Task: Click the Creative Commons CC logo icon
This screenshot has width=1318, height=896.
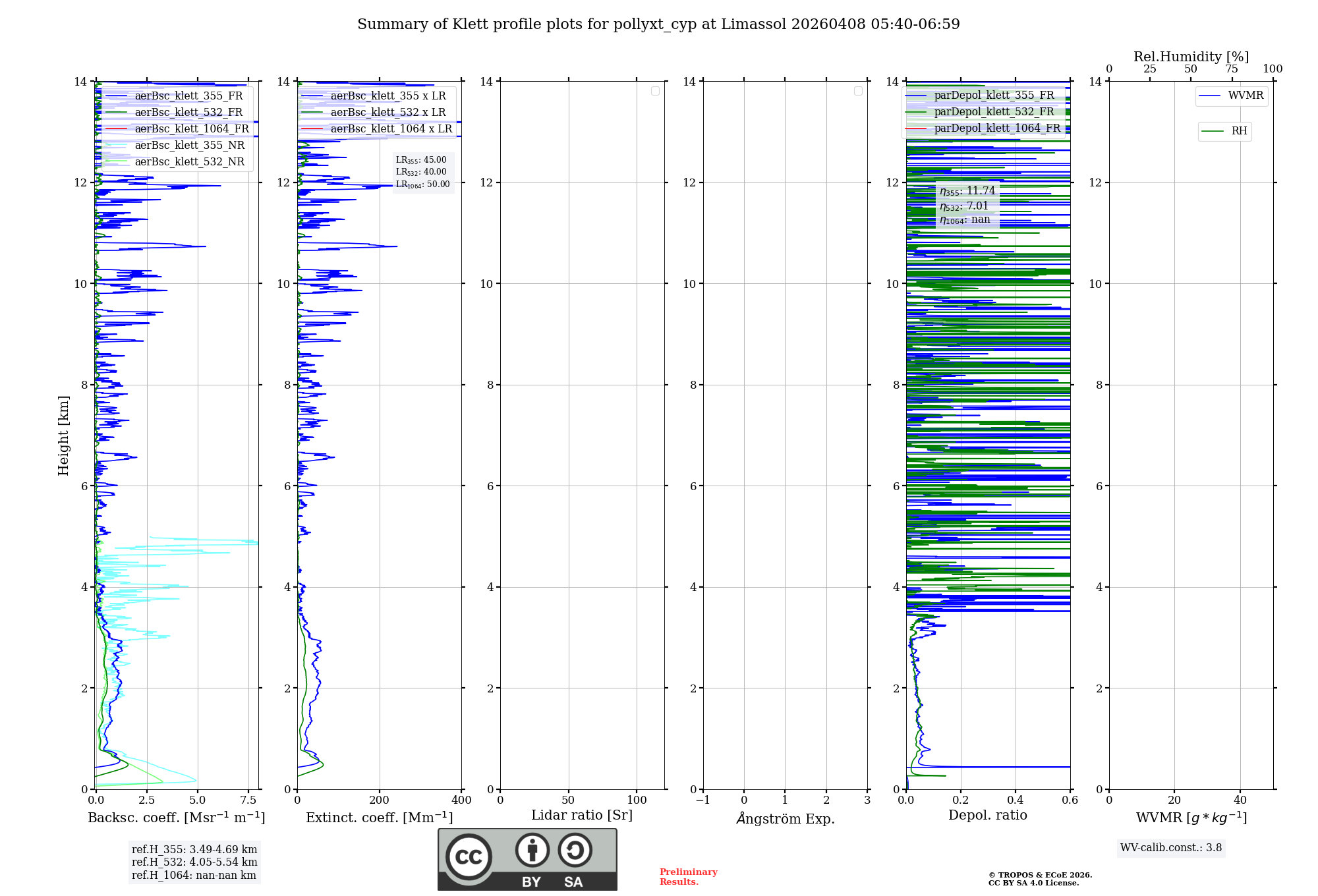Action: [469, 857]
